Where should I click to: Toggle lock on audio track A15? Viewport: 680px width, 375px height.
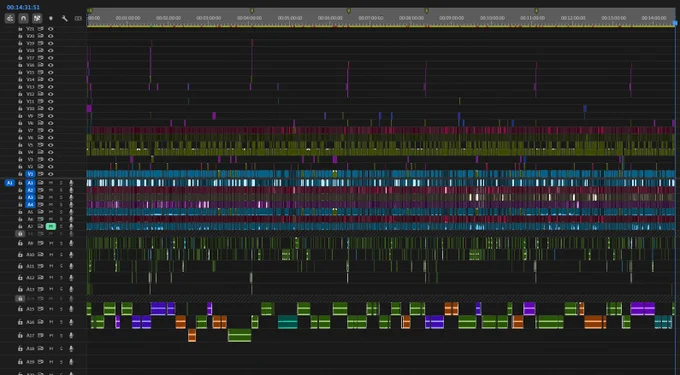point(20,309)
